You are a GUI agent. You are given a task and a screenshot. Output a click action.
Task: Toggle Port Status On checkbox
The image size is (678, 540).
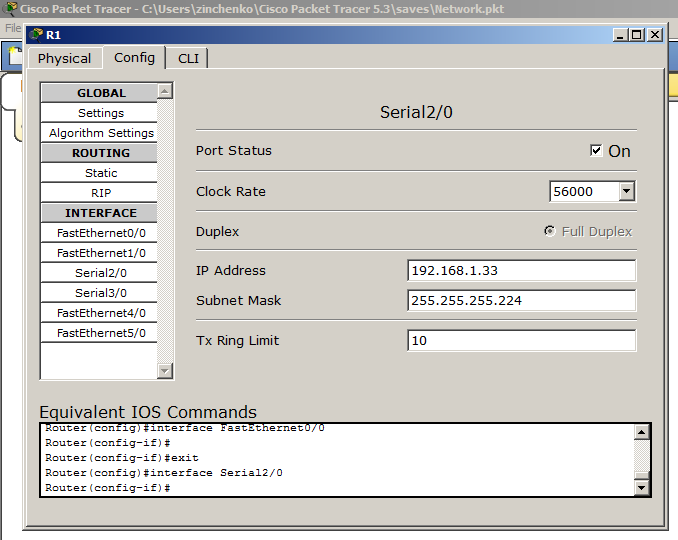pos(596,150)
